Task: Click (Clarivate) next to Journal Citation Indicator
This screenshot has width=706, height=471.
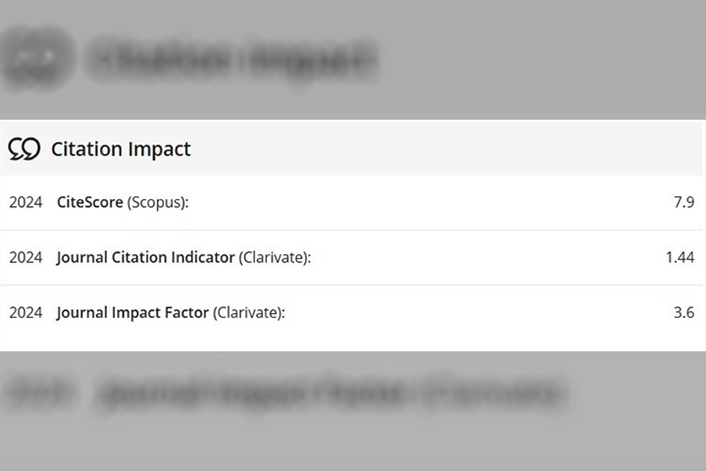Action: [x=275, y=257]
